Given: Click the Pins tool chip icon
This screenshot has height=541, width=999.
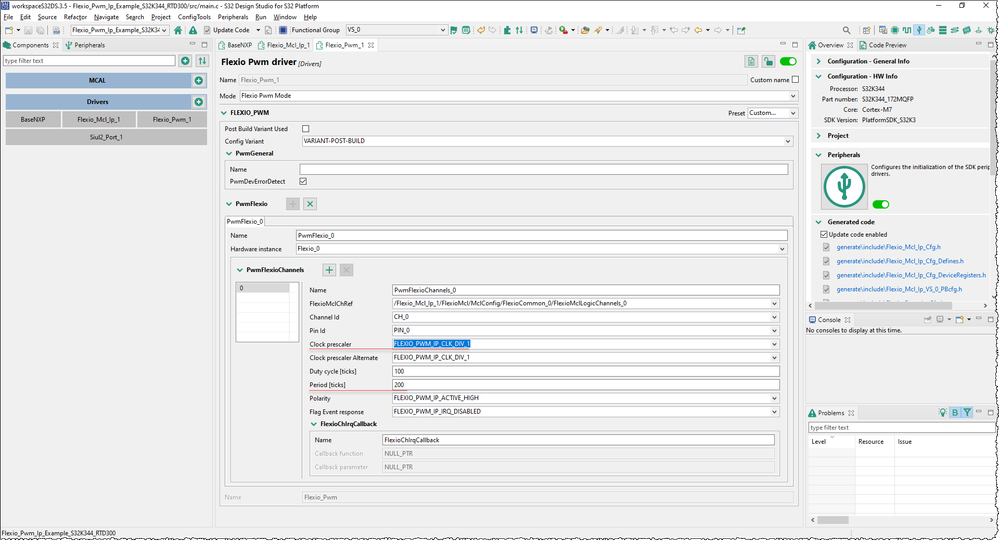Looking at the screenshot, I should [895, 30].
